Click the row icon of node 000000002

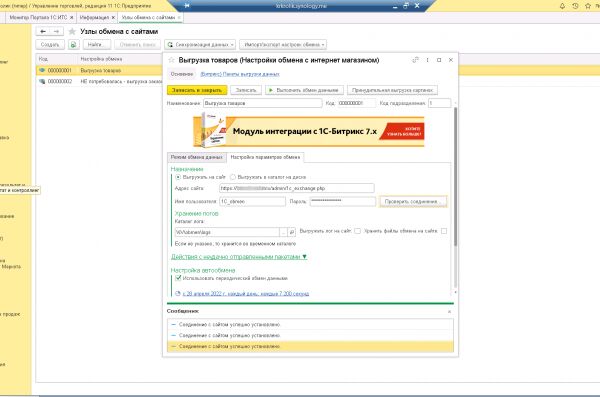(42, 82)
